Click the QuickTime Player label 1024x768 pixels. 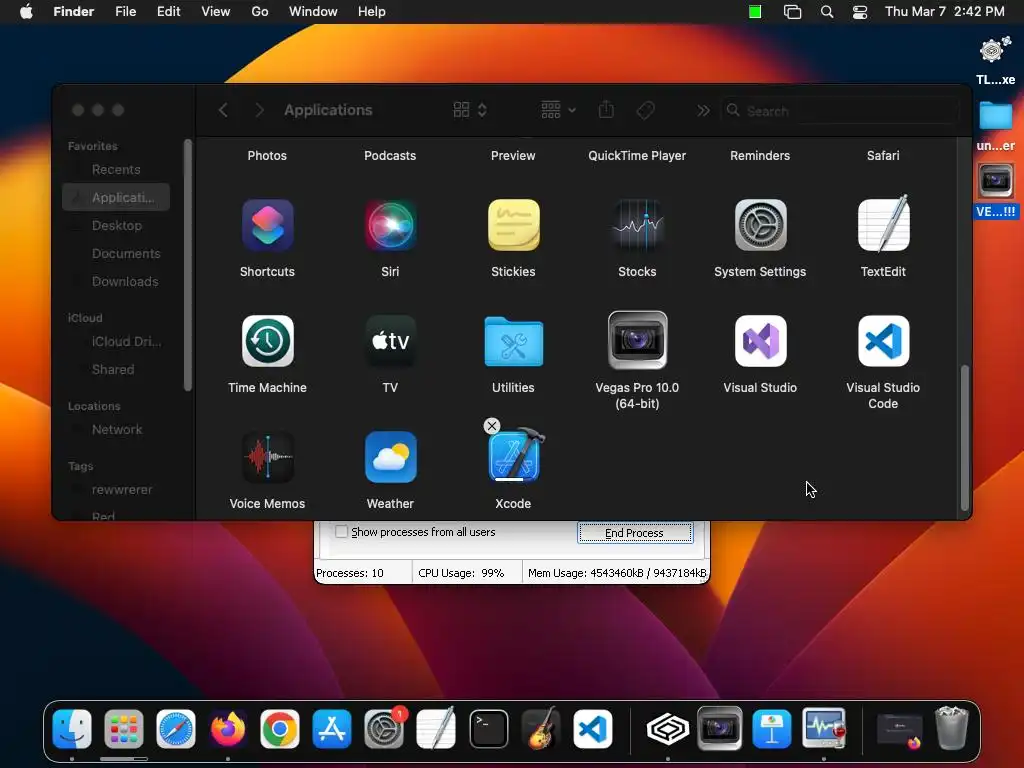tap(637, 155)
